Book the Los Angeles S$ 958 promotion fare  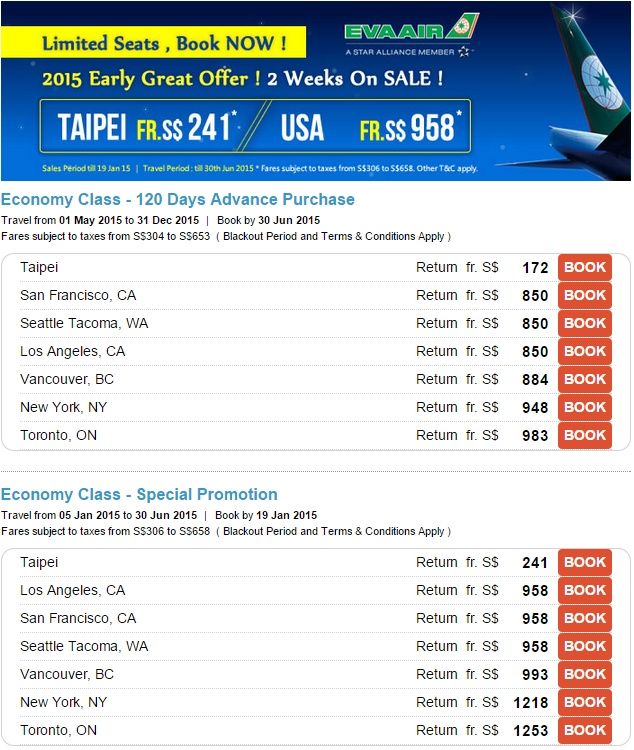click(585, 590)
